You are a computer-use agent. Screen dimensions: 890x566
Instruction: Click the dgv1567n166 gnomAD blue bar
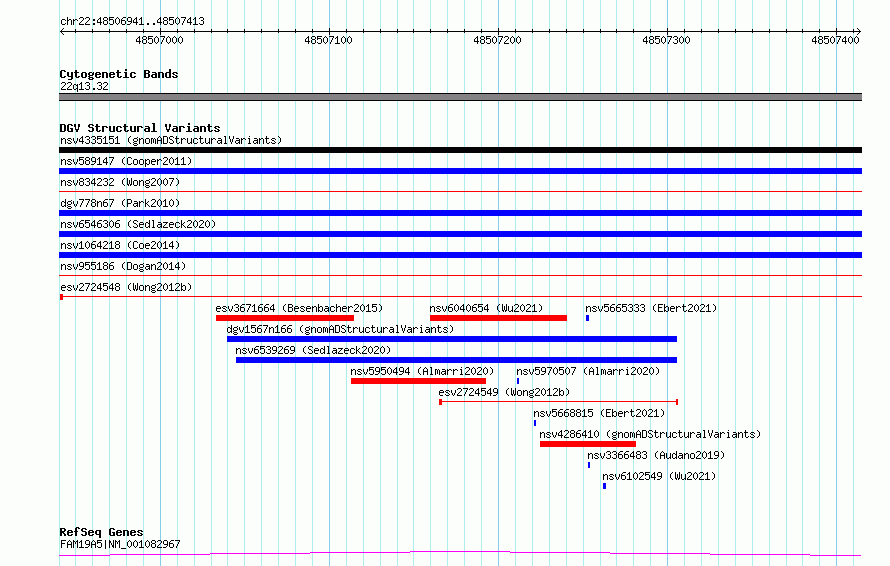452,339
